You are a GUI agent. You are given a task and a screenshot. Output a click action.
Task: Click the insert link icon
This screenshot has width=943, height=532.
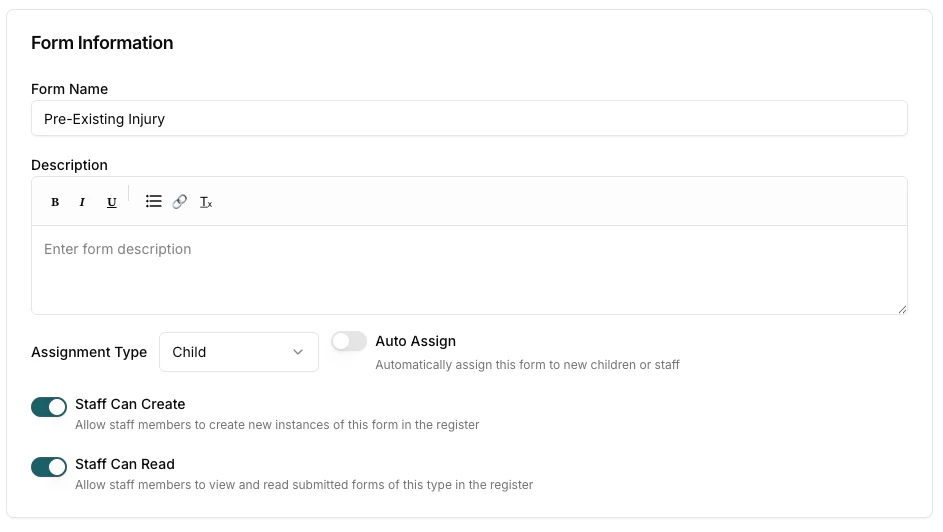[x=180, y=201]
